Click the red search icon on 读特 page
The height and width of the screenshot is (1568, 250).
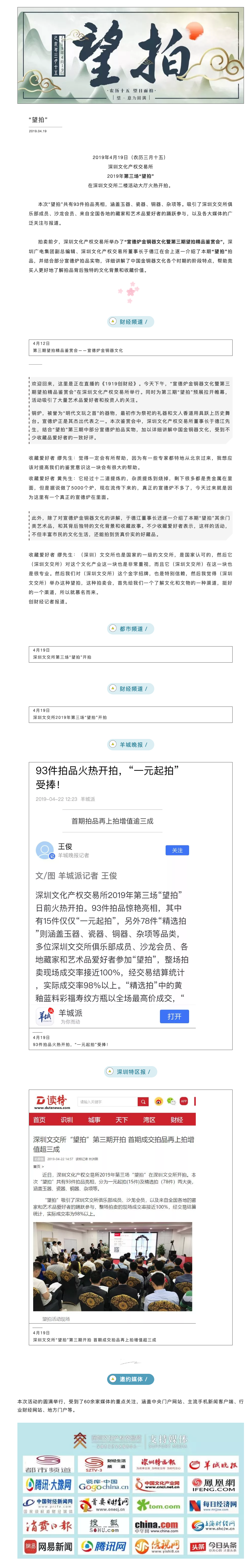(143, 1101)
